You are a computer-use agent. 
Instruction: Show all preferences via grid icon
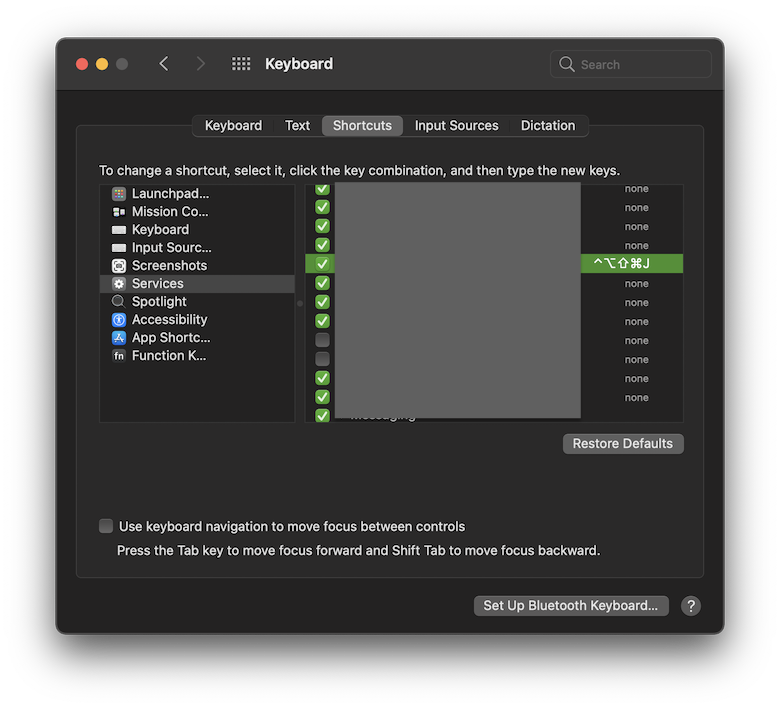241,64
